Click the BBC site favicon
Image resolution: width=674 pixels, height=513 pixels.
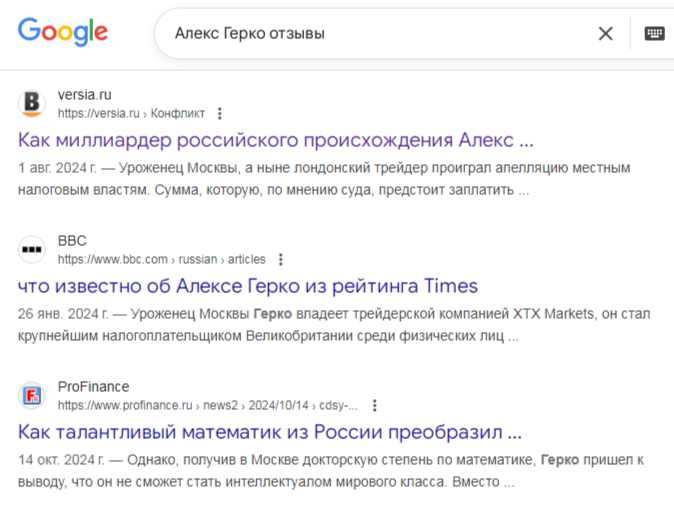click(32, 249)
